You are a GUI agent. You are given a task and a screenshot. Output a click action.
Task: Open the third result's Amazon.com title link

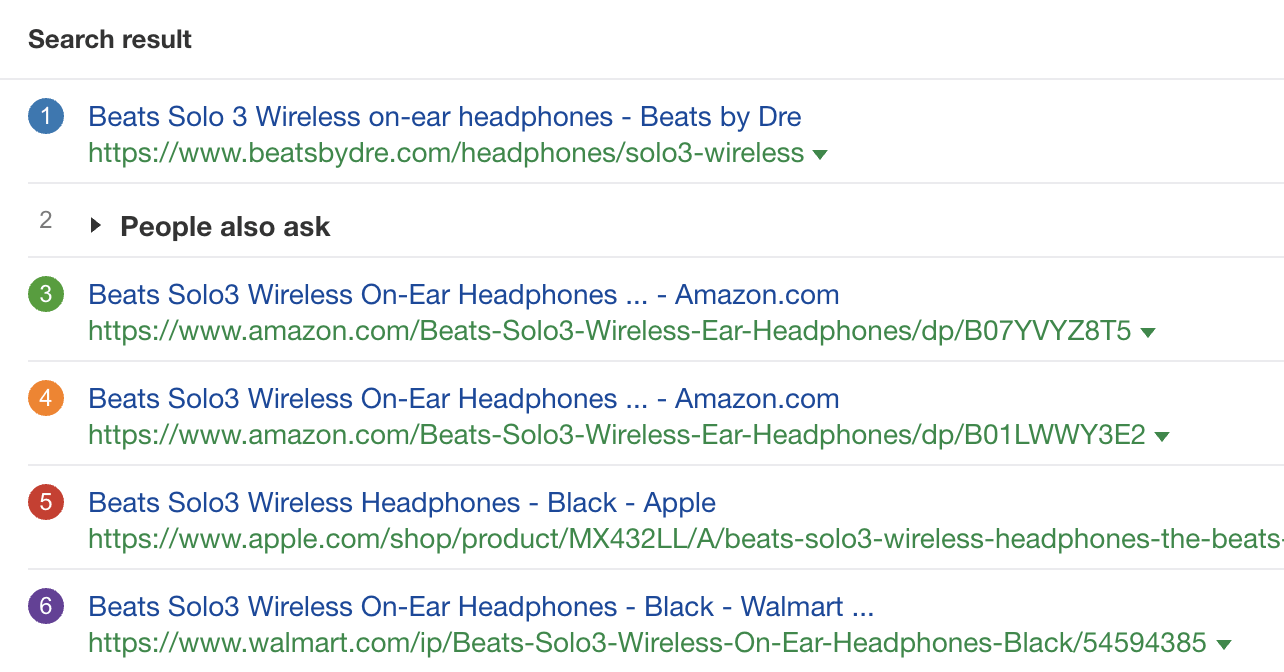tap(463, 295)
